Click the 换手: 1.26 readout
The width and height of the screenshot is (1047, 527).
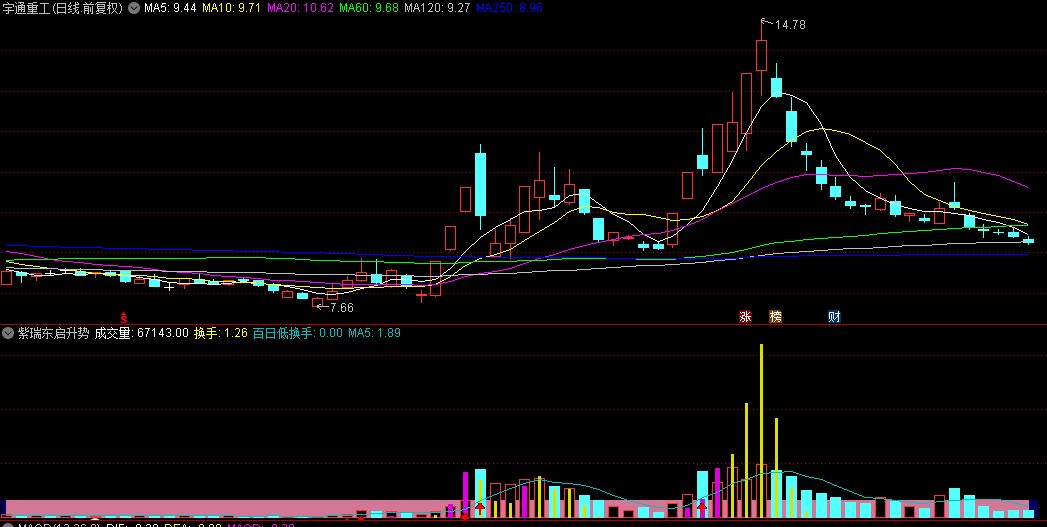[x=221, y=333]
